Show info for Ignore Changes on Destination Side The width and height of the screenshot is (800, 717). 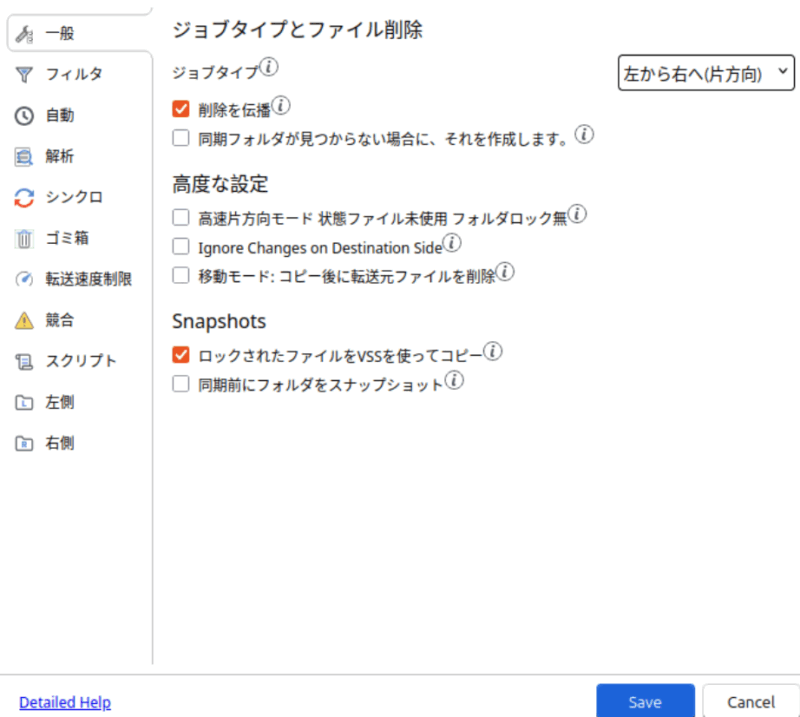coord(452,242)
